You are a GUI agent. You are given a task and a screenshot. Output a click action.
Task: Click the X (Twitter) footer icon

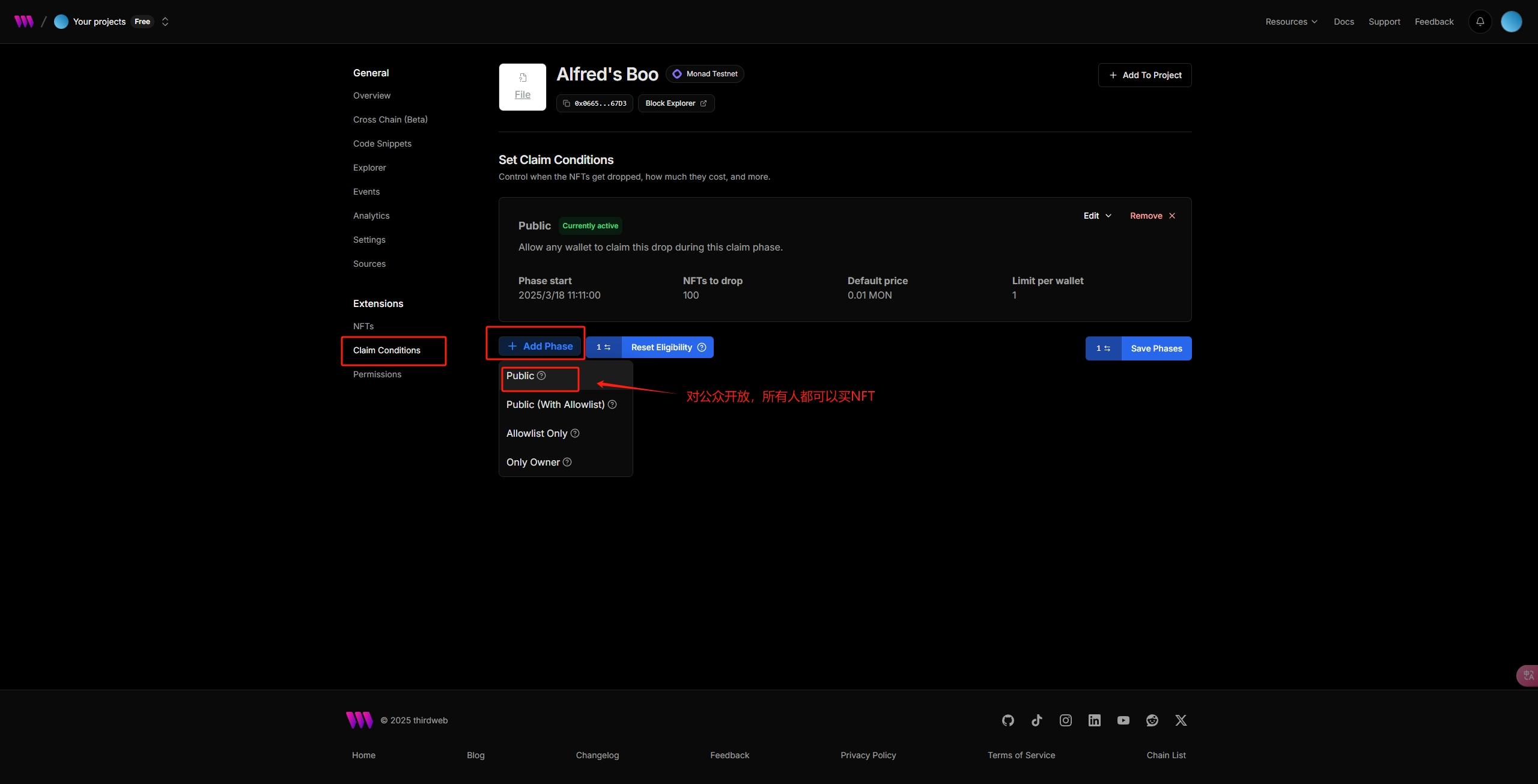click(x=1181, y=720)
